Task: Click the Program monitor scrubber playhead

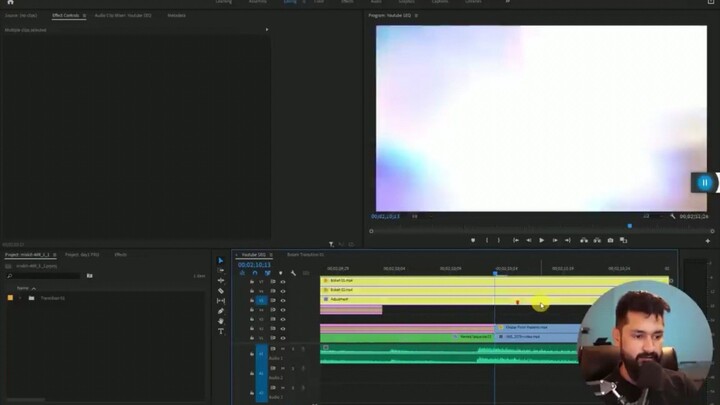Action: 630,226
